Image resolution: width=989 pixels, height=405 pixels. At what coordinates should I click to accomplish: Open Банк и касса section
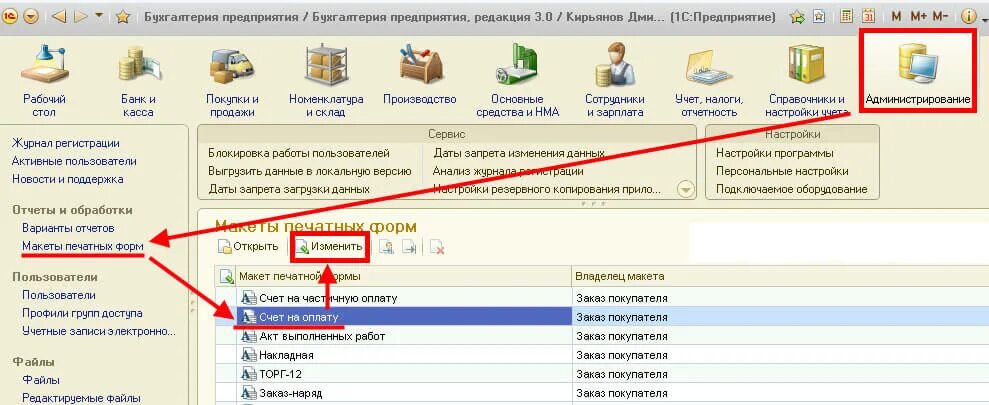tap(138, 80)
